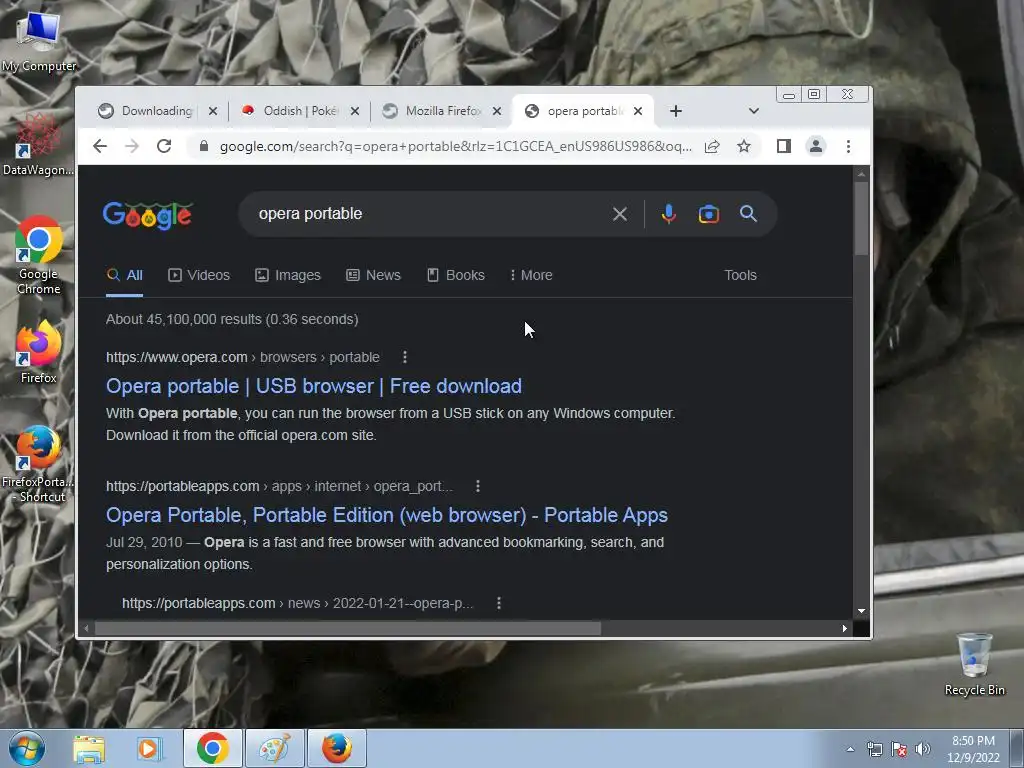Start voice search with microphone
This screenshot has width=1024, height=768.
click(x=669, y=214)
